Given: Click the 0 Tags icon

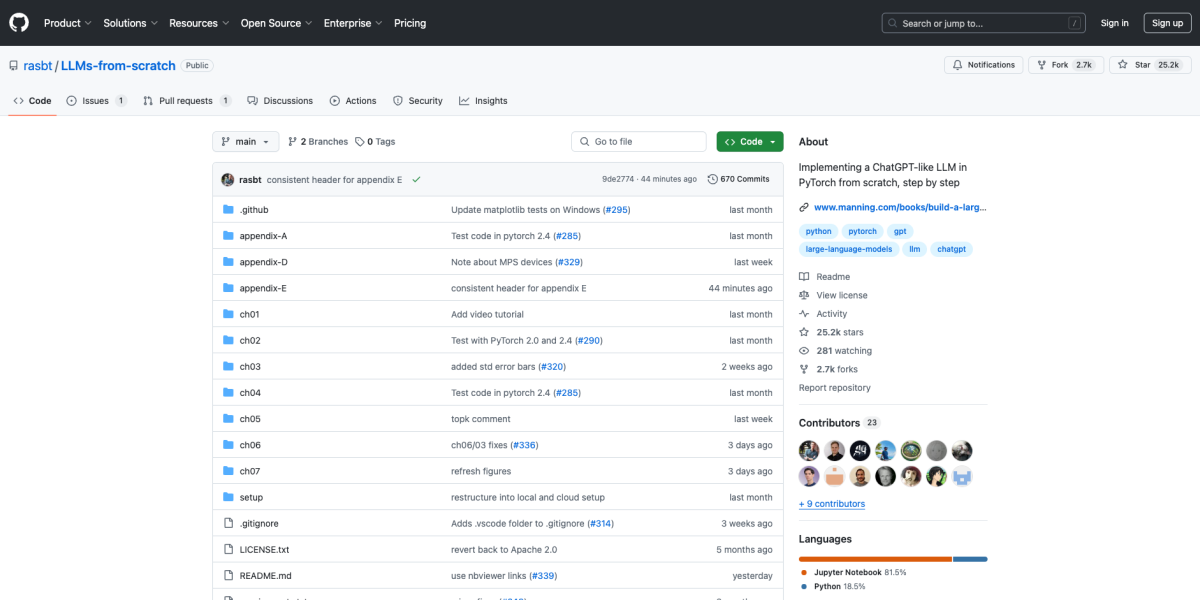Looking at the screenshot, I should click(360, 142).
